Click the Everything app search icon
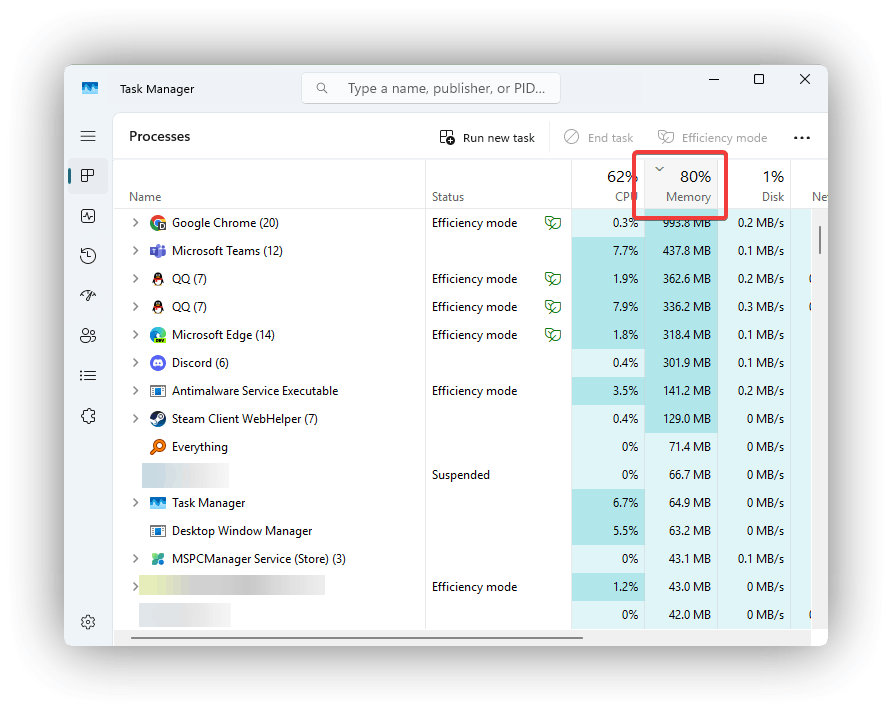The width and height of the screenshot is (892, 710). [x=158, y=447]
